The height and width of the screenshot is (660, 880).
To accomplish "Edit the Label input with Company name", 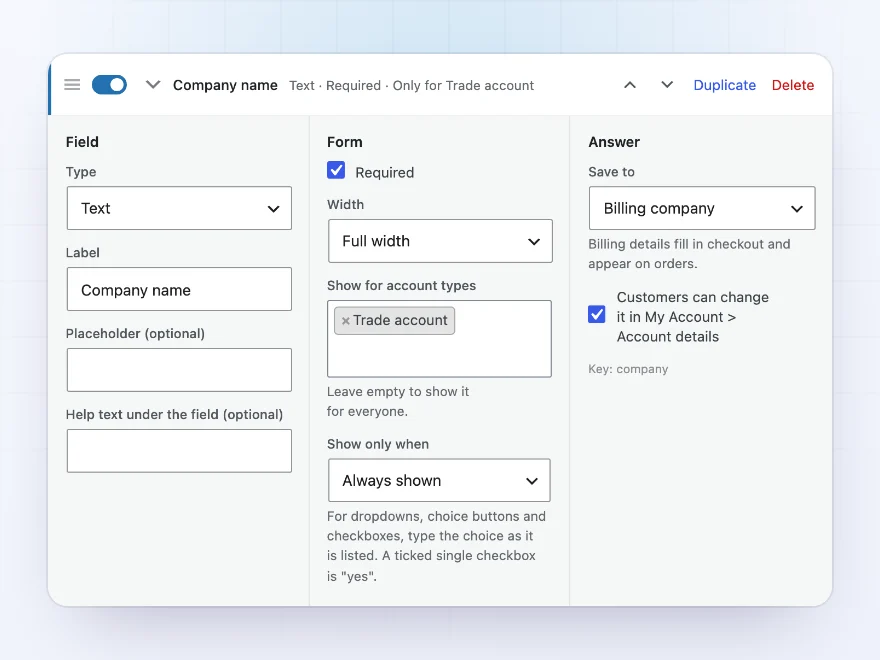I will click(179, 290).
